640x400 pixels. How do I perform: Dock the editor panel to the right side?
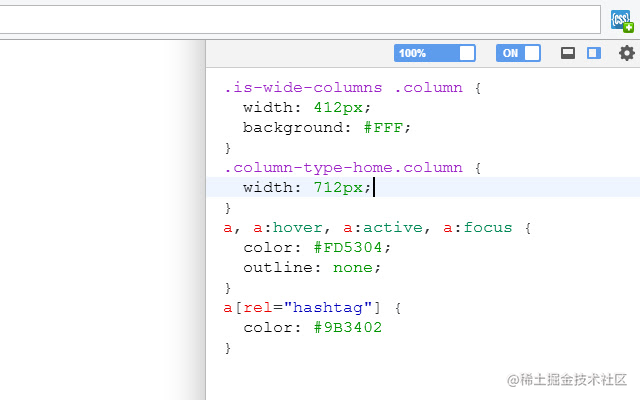[594, 53]
